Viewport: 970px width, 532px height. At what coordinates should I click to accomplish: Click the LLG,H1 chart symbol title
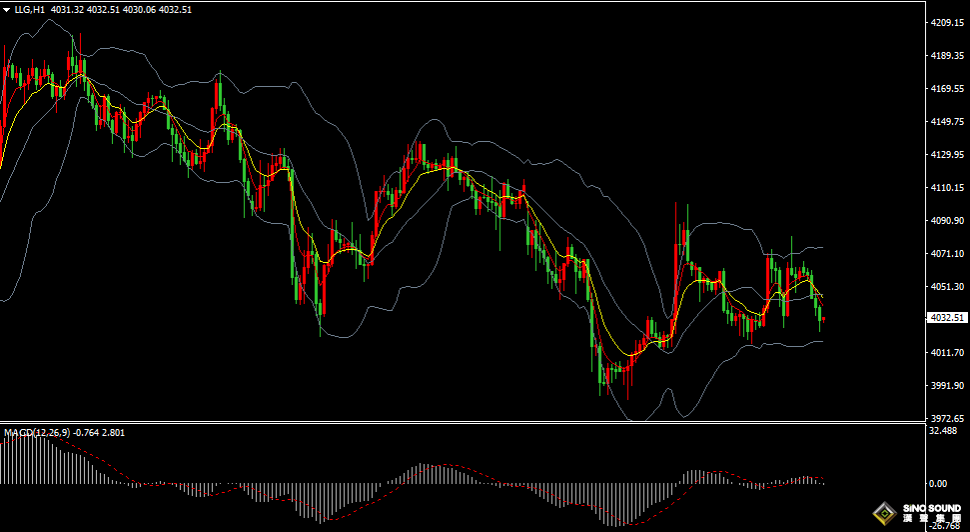[30, 10]
